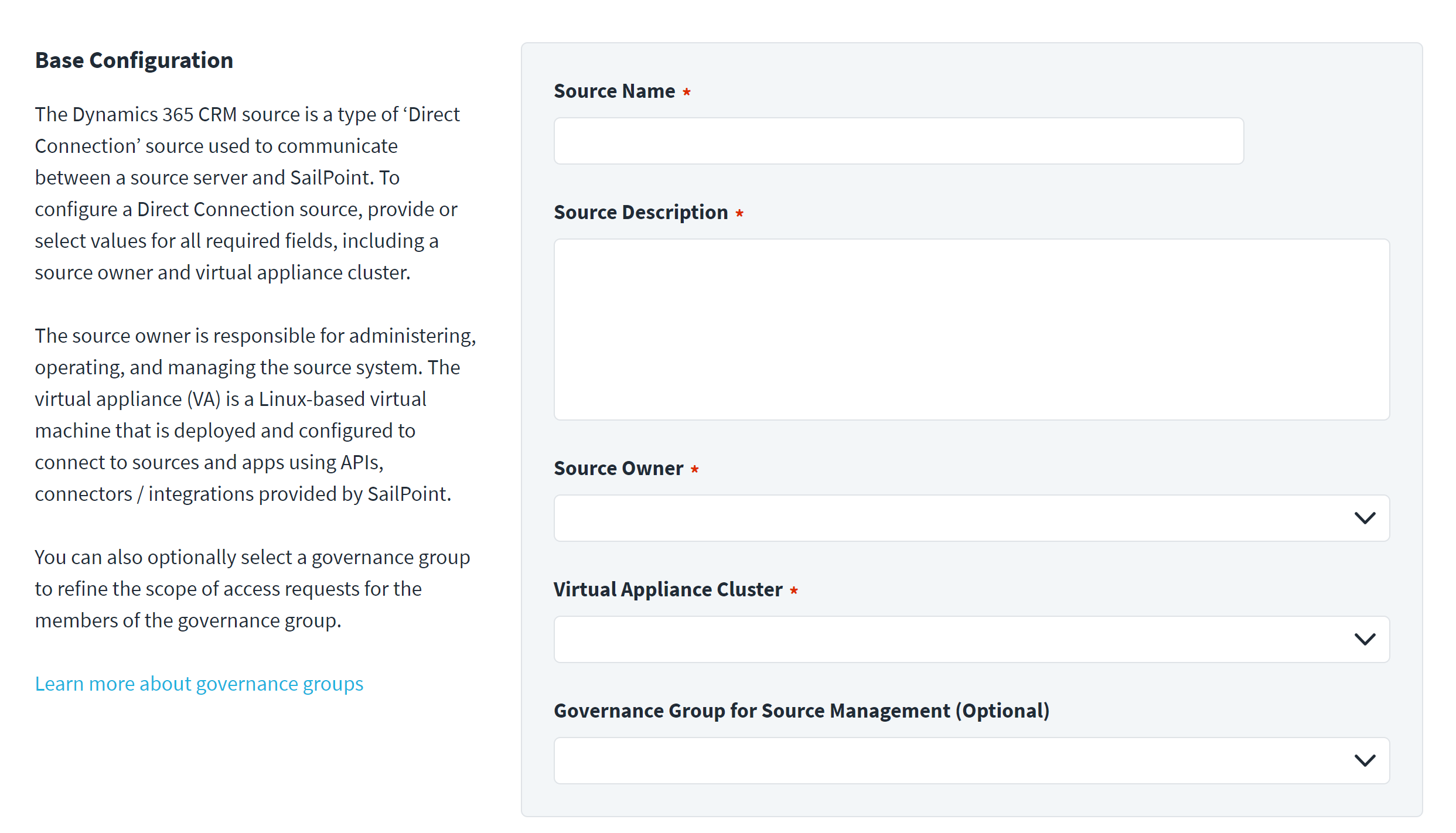Click the red asterisk beside Source Description
1456x833 pixels.
point(739,213)
